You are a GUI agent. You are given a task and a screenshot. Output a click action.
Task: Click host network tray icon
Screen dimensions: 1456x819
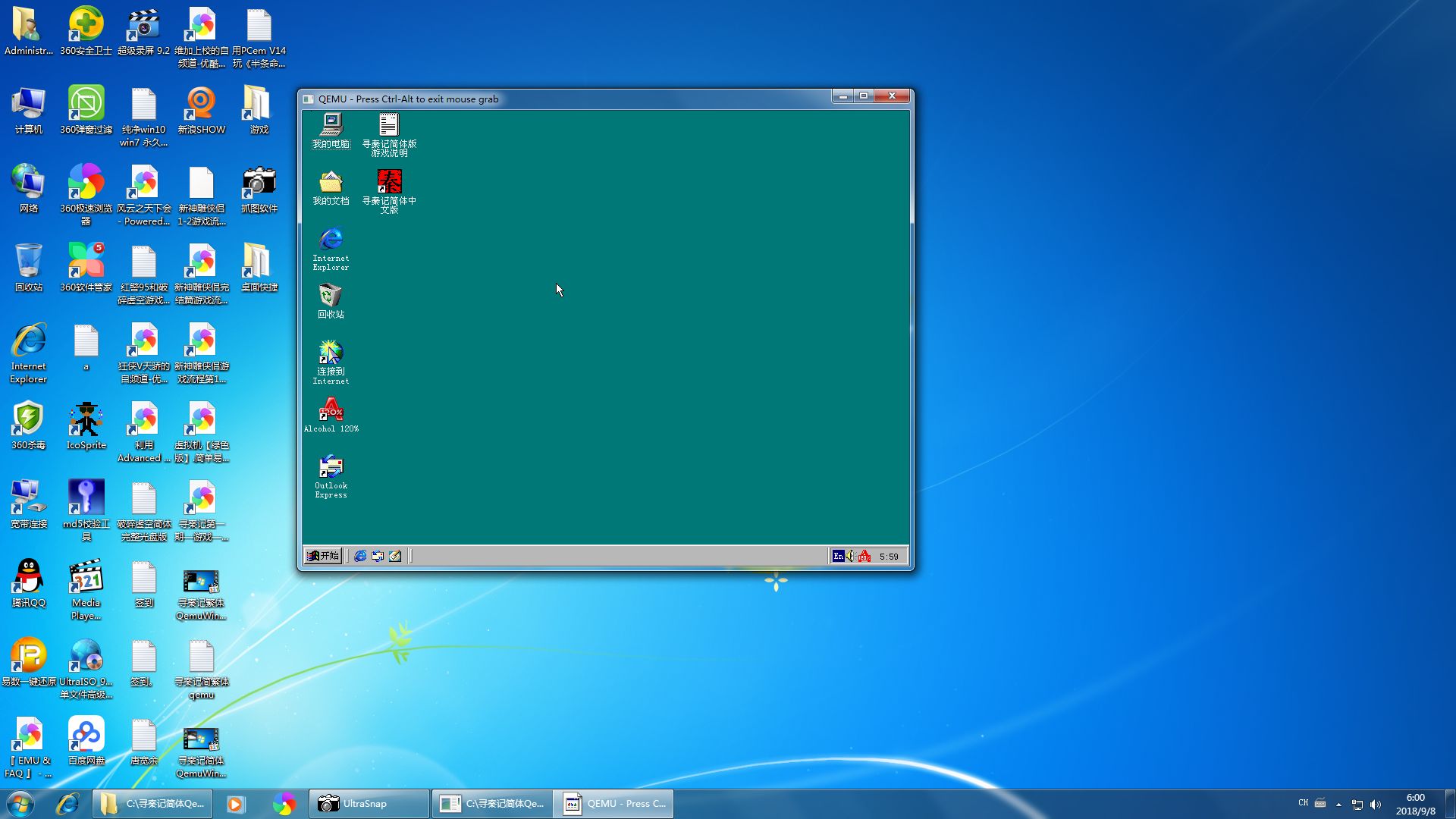(1357, 804)
